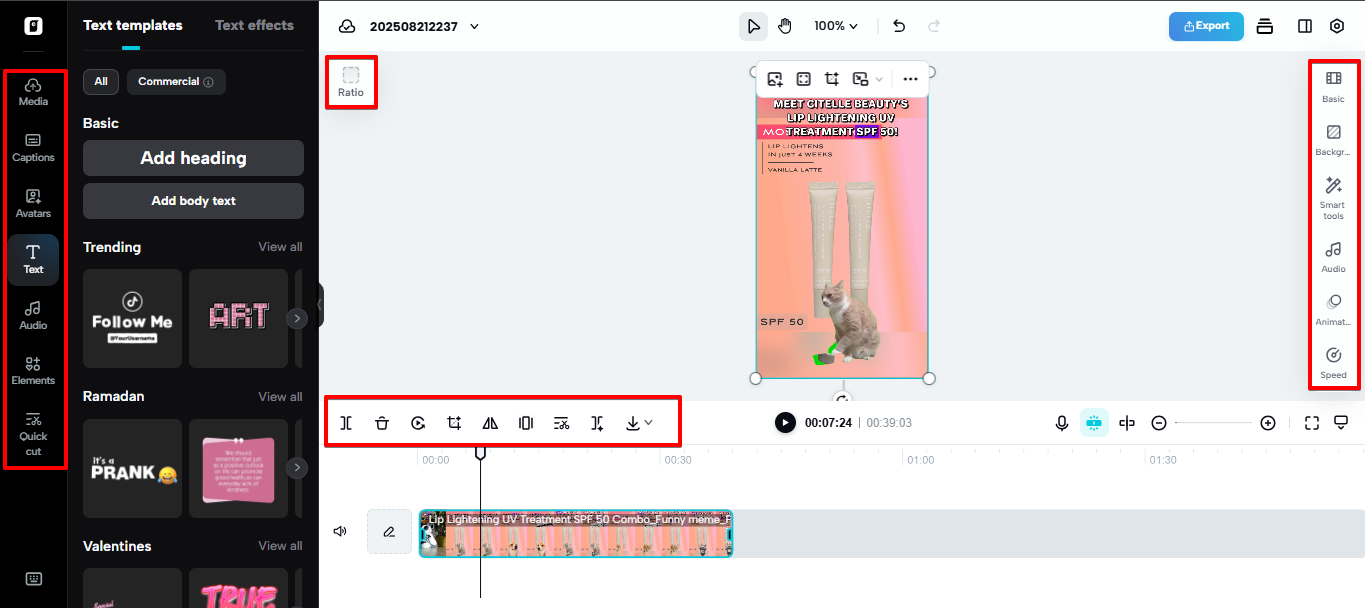
Task: Zoom in the timeline with plus button
Action: tap(1268, 423)
